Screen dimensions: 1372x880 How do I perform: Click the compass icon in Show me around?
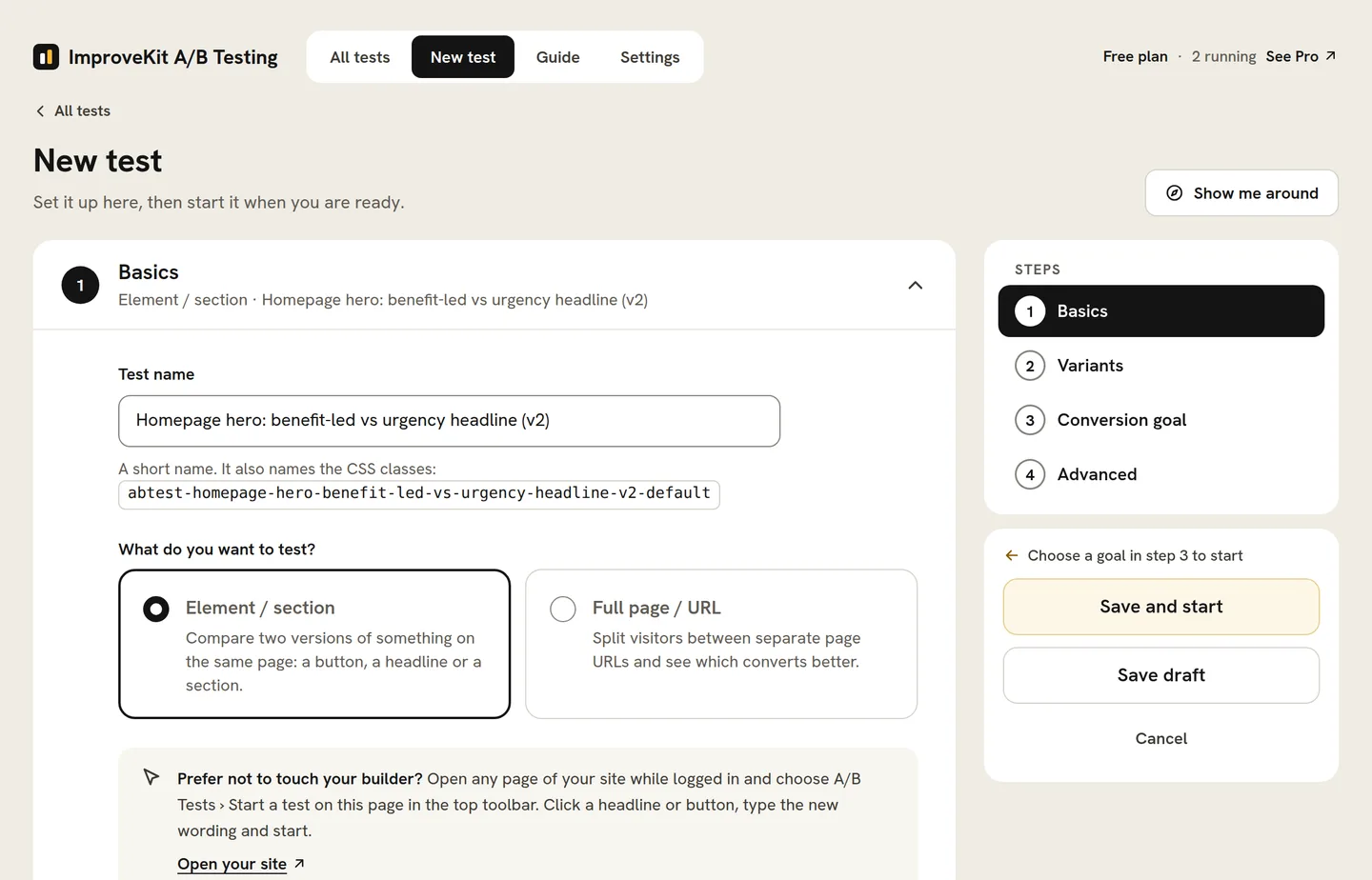tap(1175, 193)
